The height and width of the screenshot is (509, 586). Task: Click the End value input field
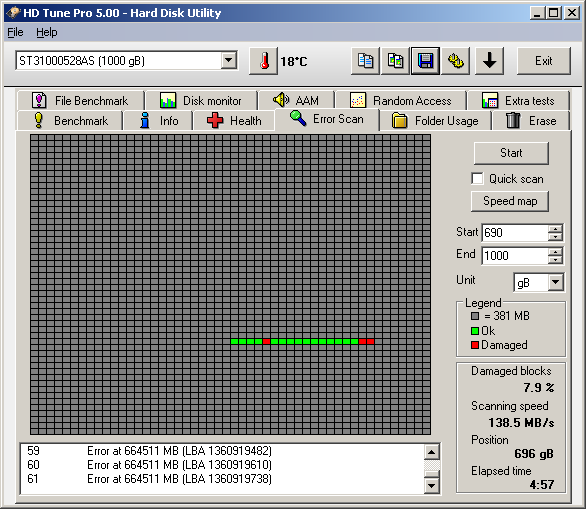(515, 256)
